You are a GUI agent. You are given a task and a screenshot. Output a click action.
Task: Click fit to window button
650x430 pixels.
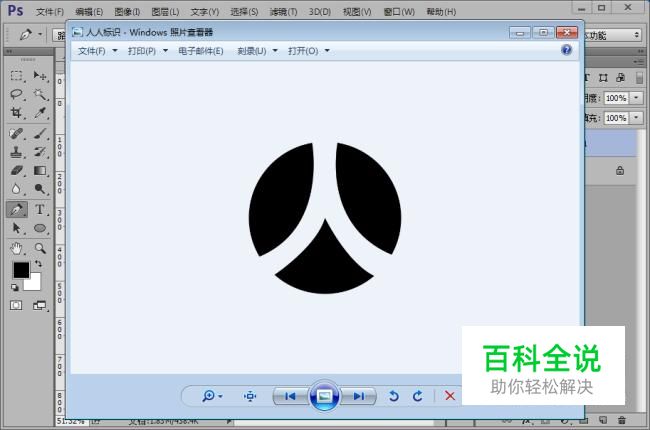tap(250, 396)
